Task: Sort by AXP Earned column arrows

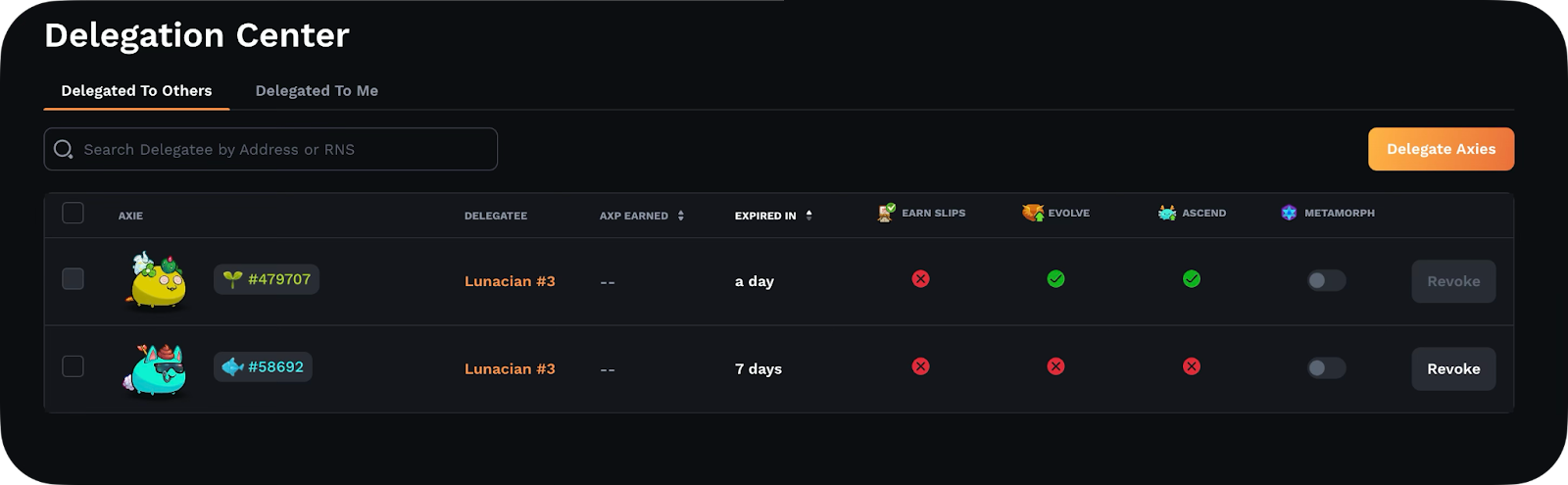Action: pos(681,216)
